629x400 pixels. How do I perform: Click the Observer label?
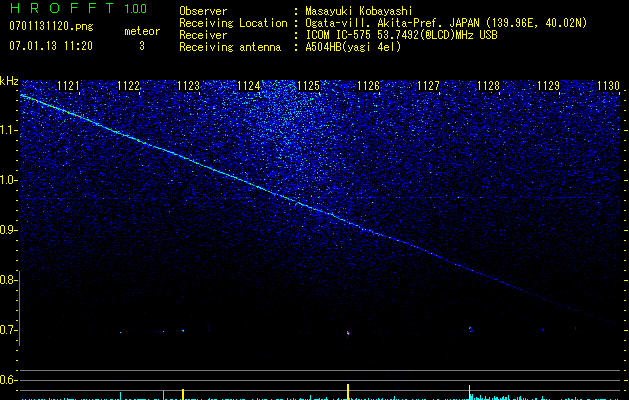[203, 11]
